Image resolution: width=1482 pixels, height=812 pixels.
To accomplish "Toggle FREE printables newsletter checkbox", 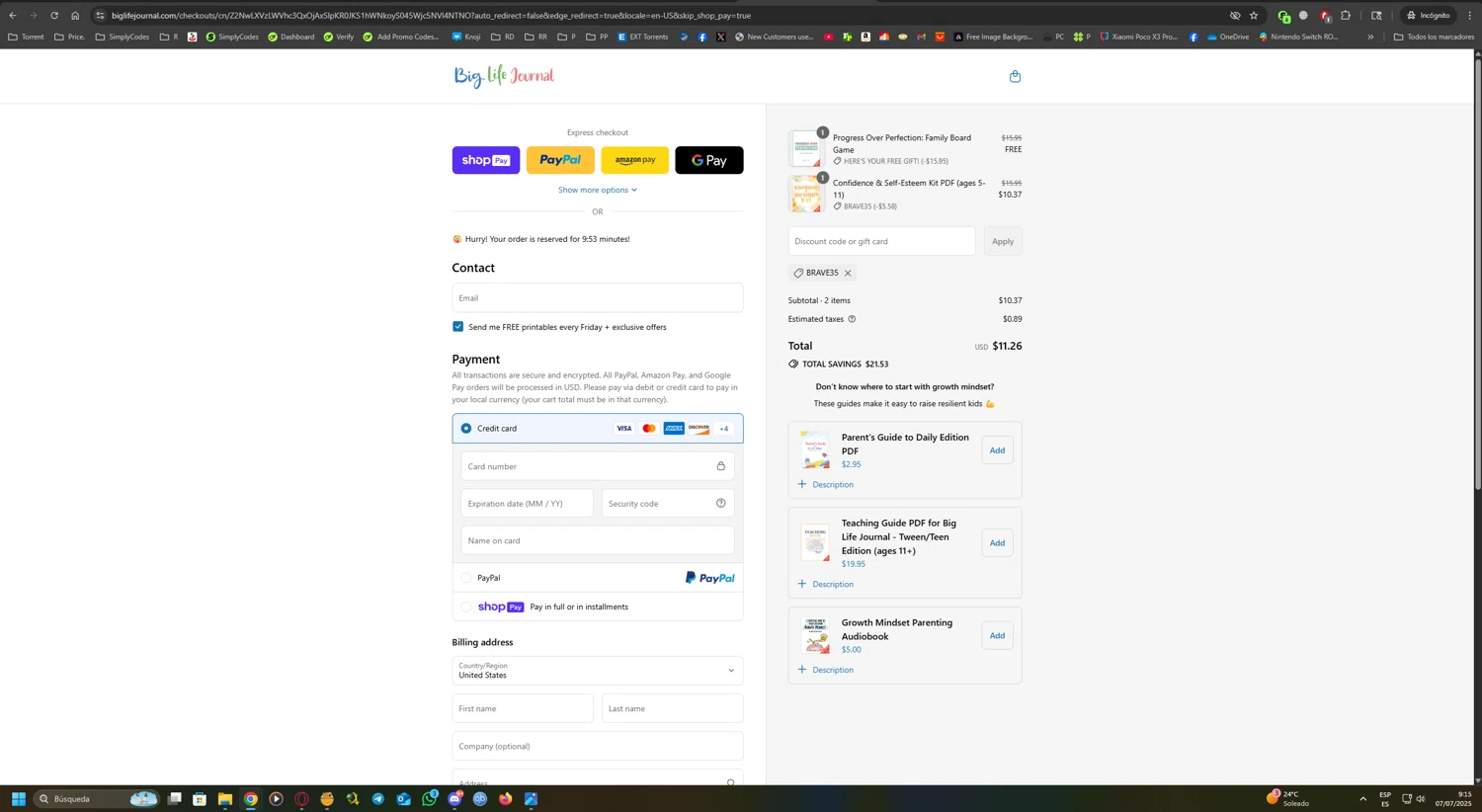I will tap(457, 326).
